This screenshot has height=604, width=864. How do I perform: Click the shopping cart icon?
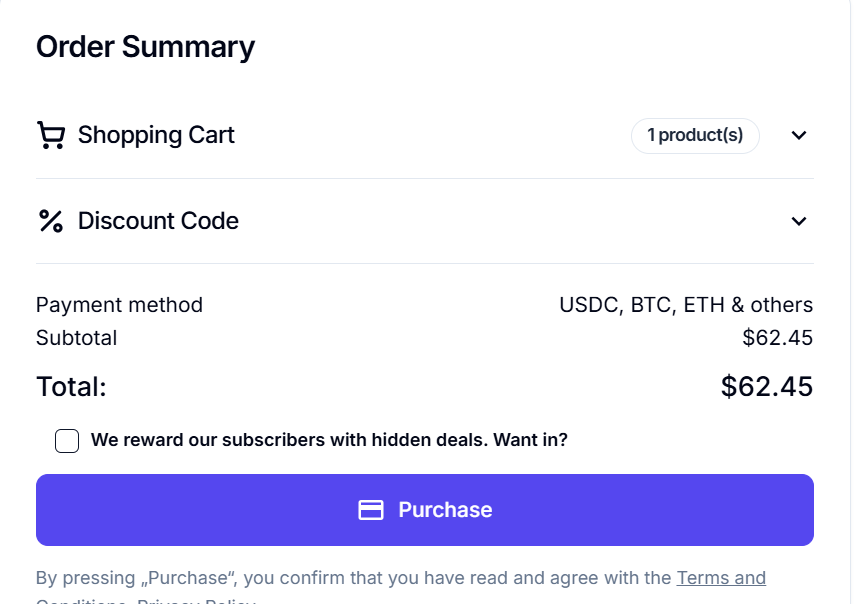click(x=51, y=135)
